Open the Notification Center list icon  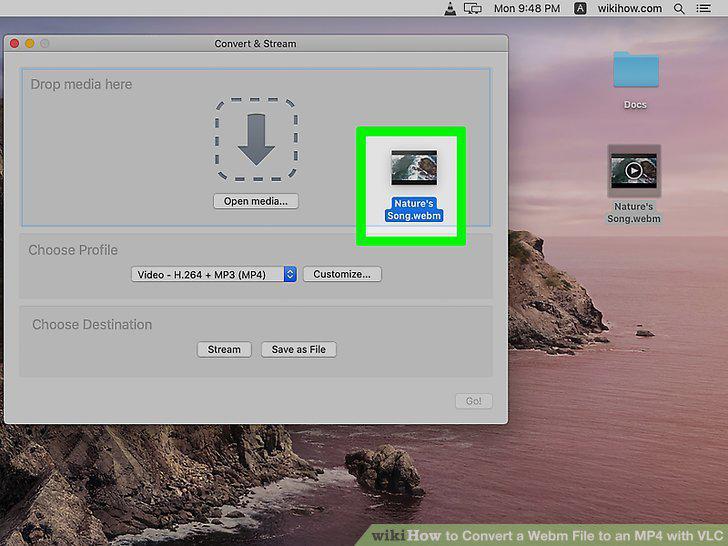[x=703, y=8]
